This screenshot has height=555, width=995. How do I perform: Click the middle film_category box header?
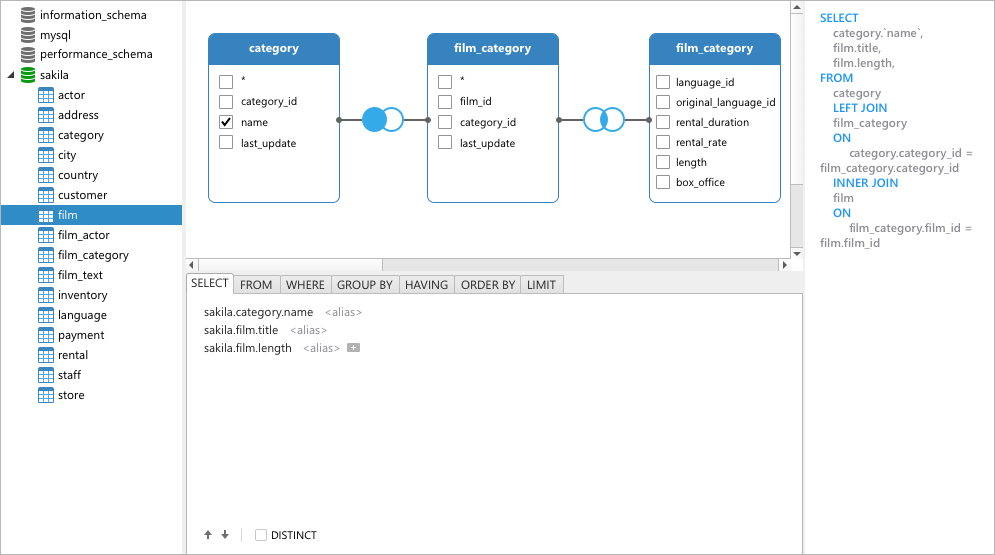coord(493,49)
